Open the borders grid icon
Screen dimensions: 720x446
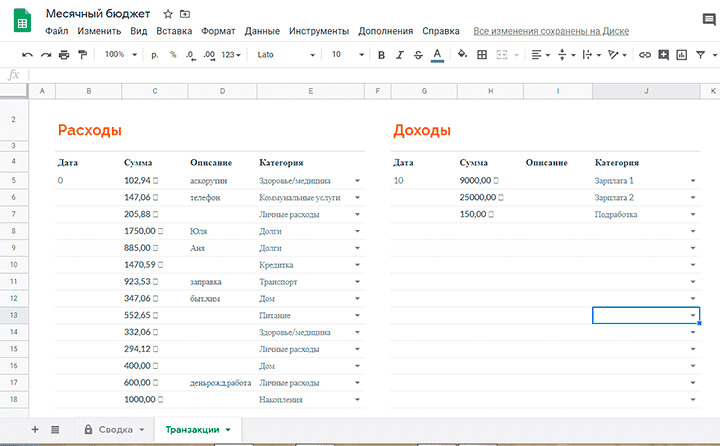pos(482,54)
